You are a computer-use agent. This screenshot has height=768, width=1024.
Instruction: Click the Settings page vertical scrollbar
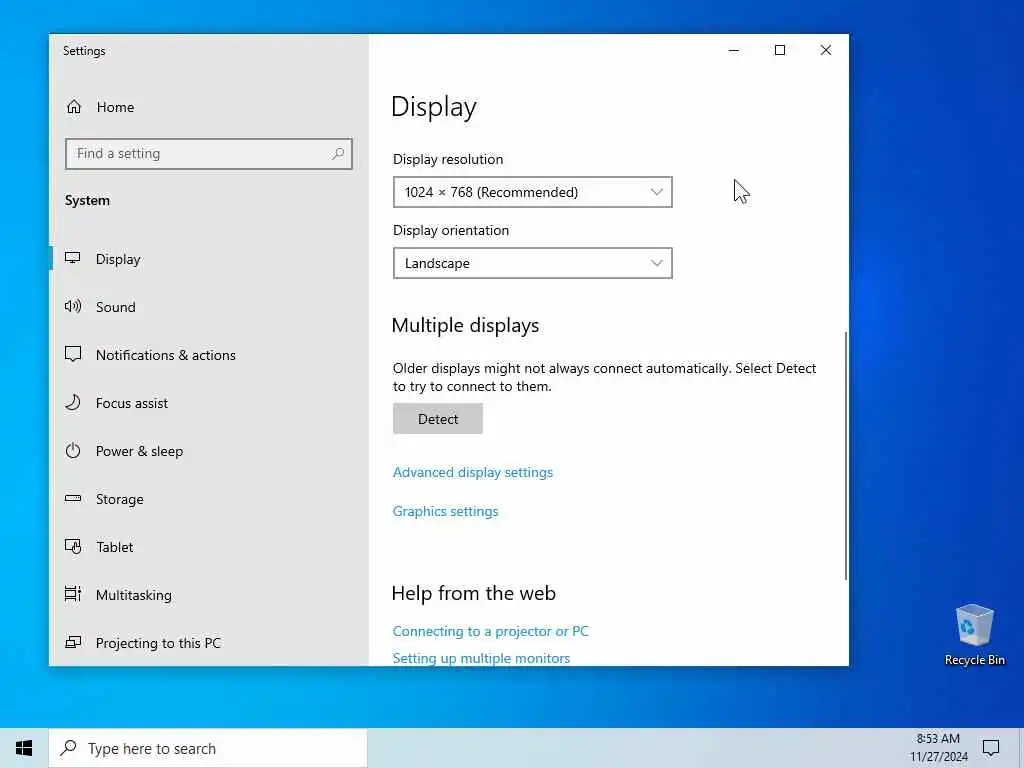click(846, 455)
